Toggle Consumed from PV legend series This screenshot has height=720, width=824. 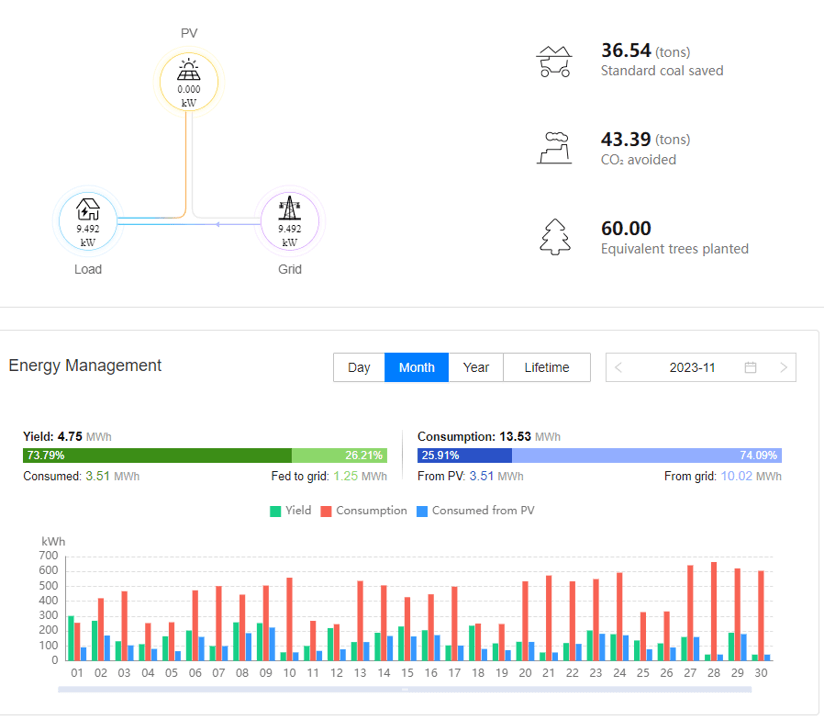(x=476, y=511)
